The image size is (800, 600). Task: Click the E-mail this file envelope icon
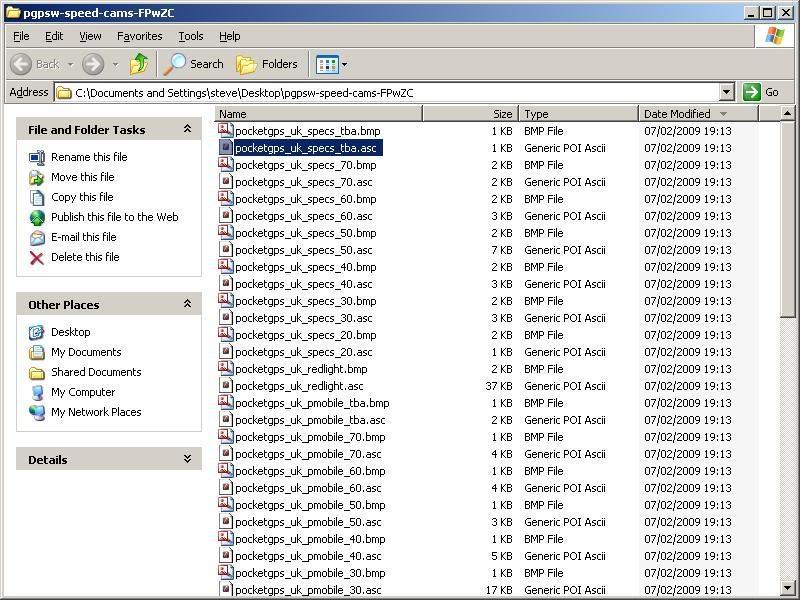[x=37, y=237]
